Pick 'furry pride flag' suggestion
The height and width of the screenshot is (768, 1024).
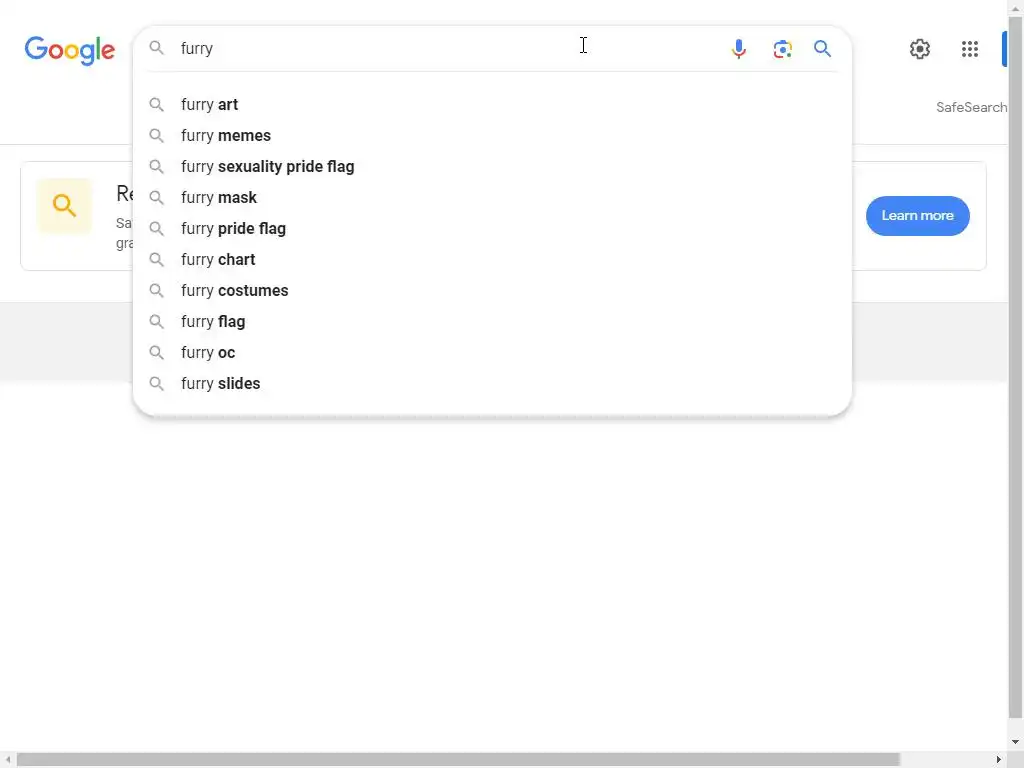[x=233, y=228]
